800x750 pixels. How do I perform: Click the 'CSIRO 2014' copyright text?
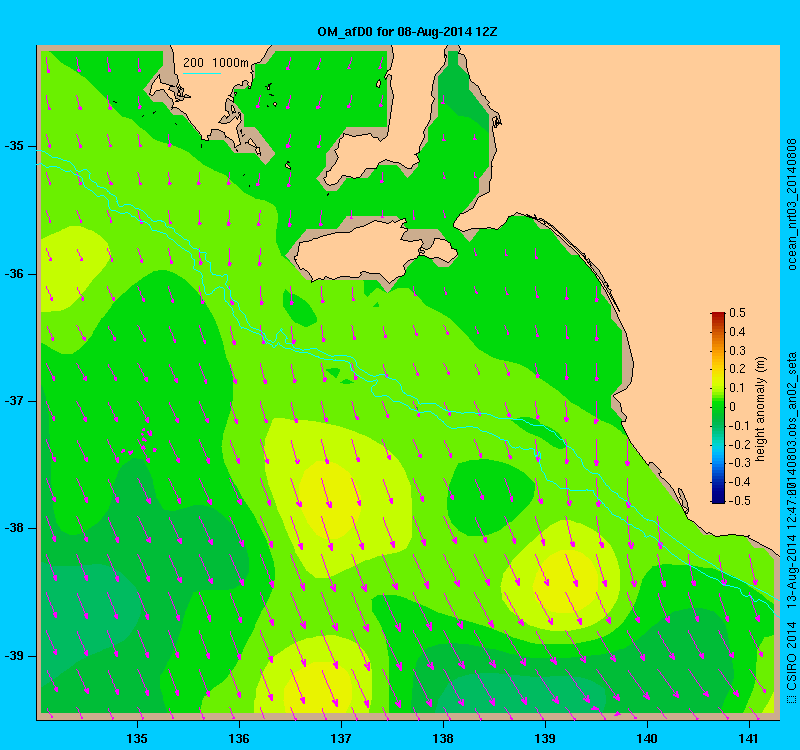[x=791, y=656]
